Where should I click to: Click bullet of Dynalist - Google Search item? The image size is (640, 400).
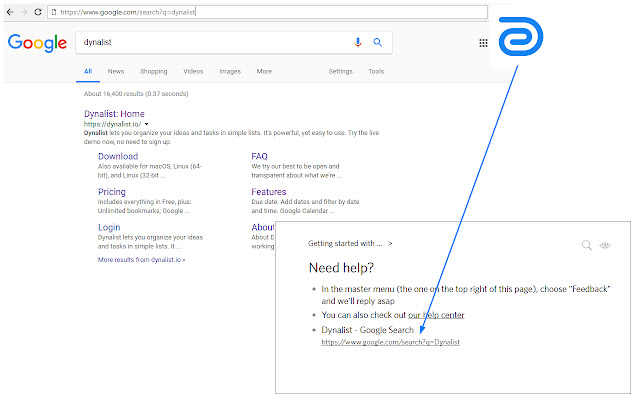coord(314,330)
